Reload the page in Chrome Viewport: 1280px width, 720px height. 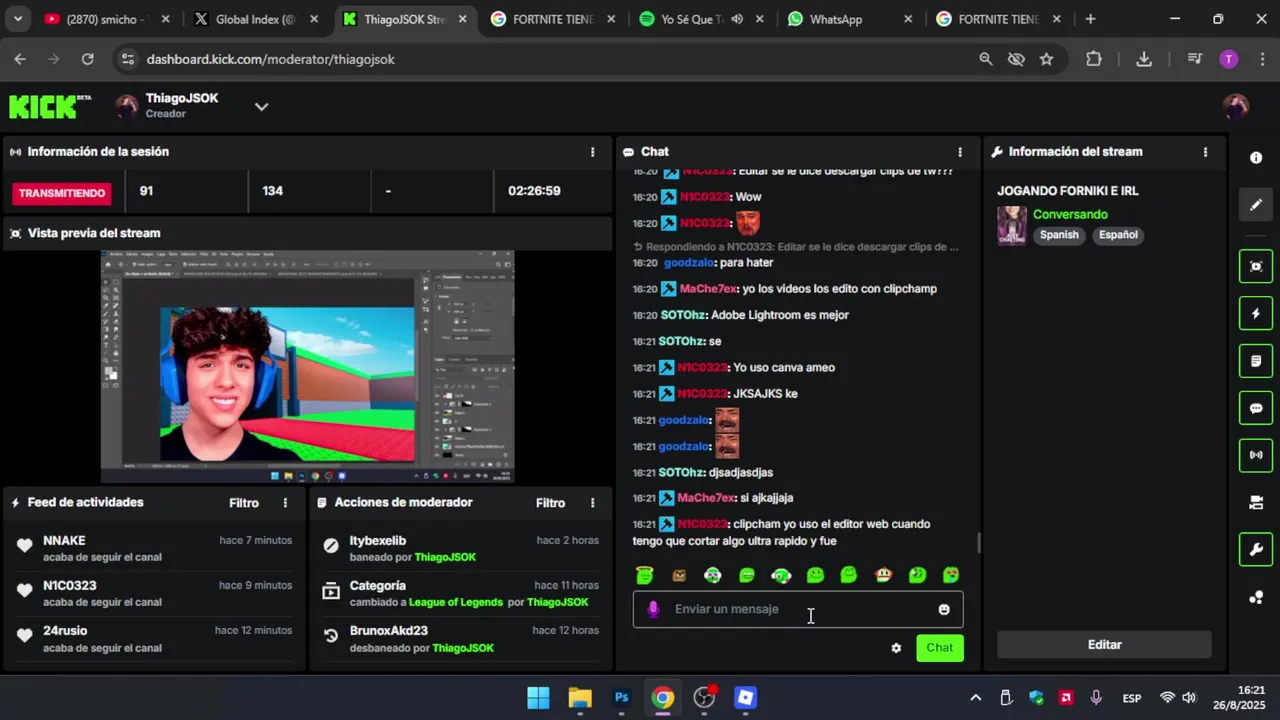tap(87, 59)
